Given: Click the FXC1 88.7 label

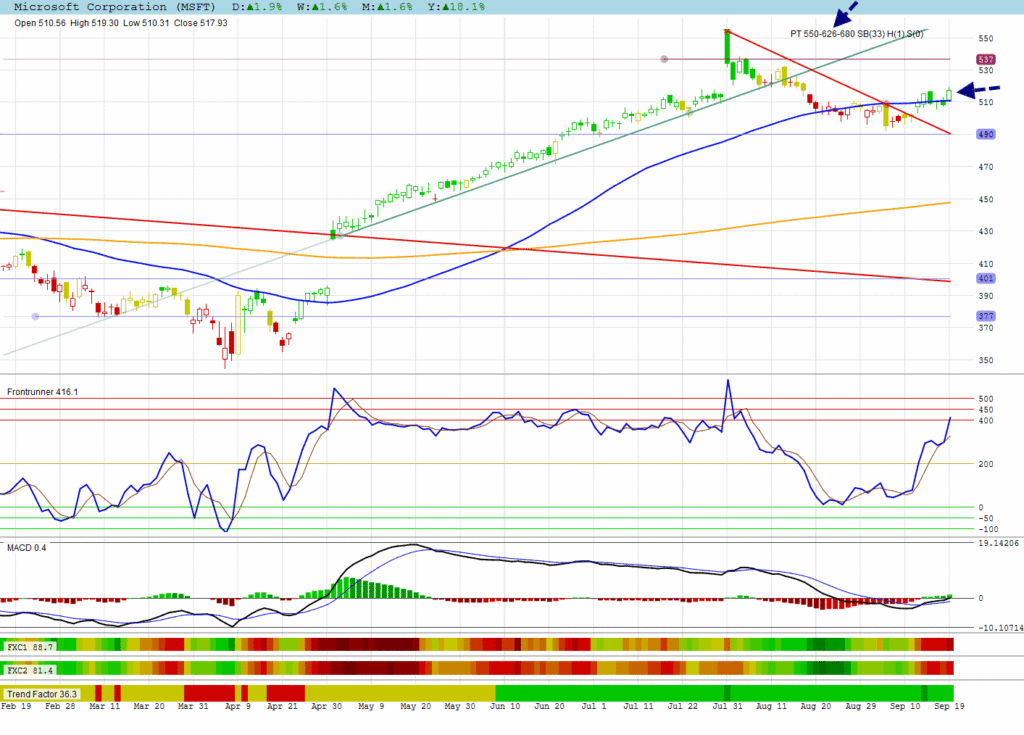Looking at the screenshot, I should pos(30,647).
